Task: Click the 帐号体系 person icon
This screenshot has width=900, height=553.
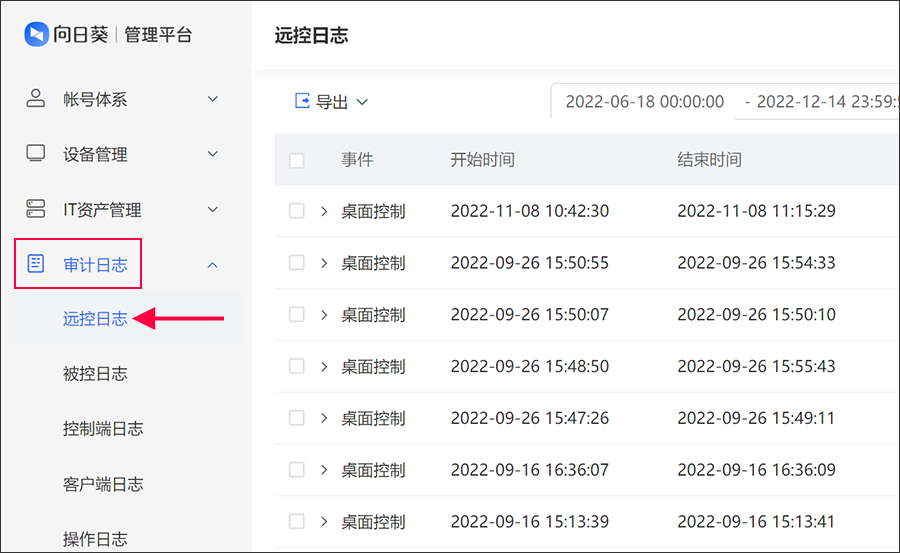Action: [x=36, y=99]
